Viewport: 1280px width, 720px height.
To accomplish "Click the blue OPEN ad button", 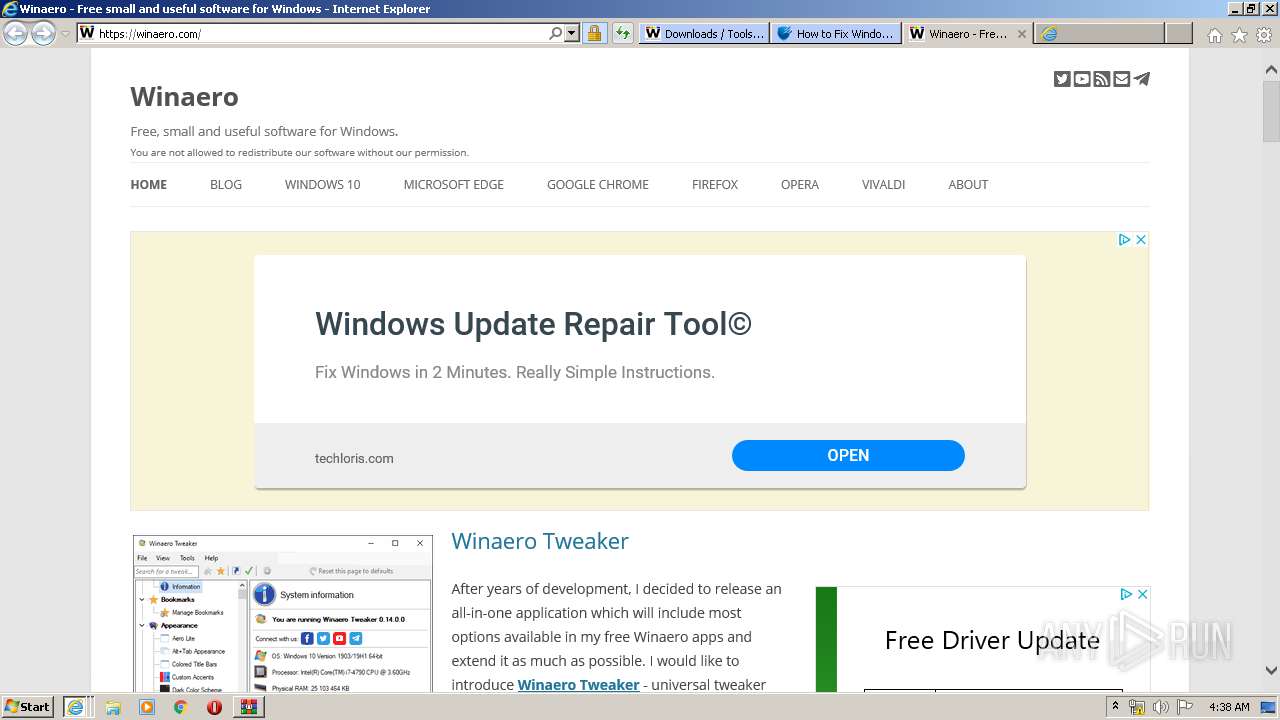I will pos(848,455).
